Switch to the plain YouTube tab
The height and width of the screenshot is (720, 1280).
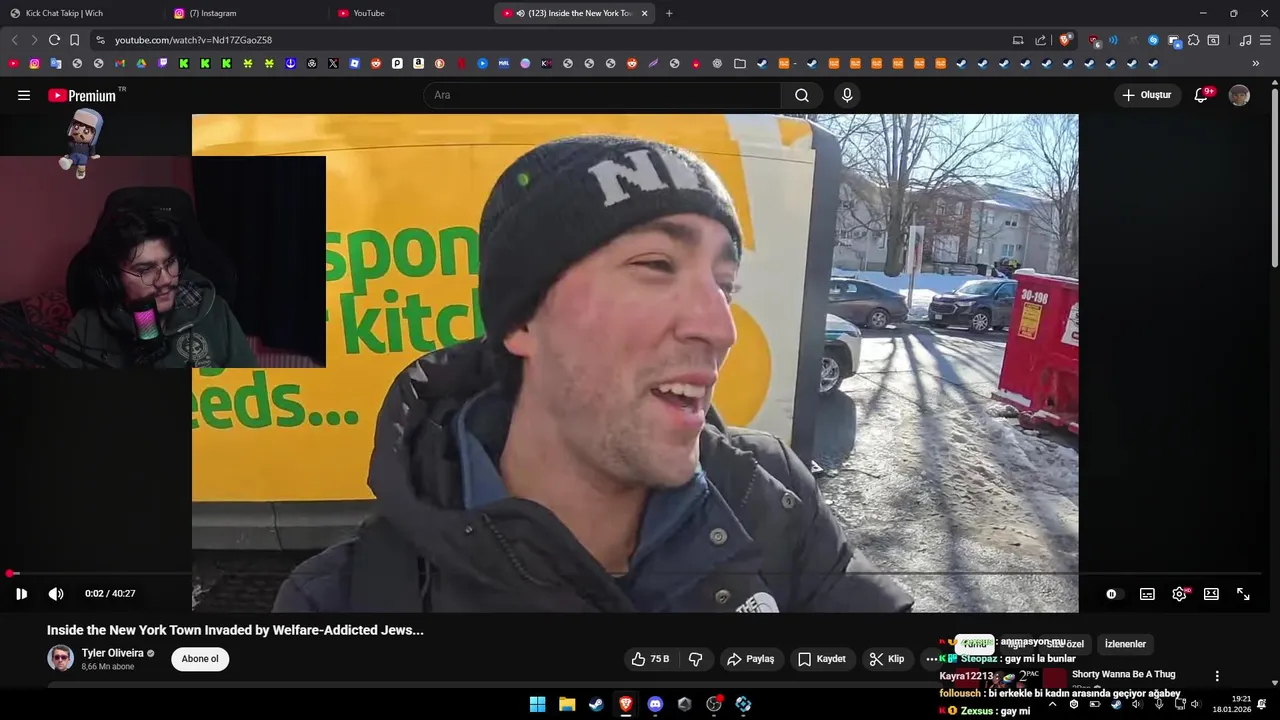[409, 13]
